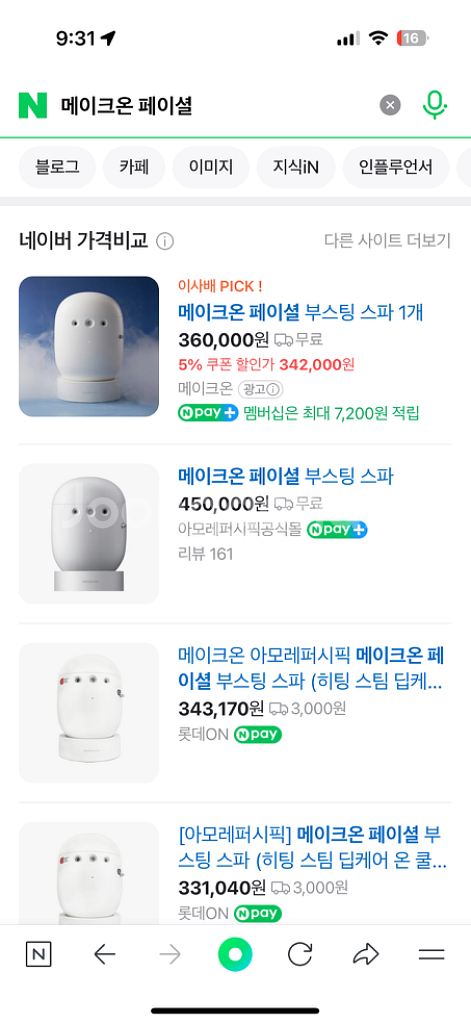The image size is (471, 1024).
Task: Select the 지식iN tab
Action: tap(296, 167)
